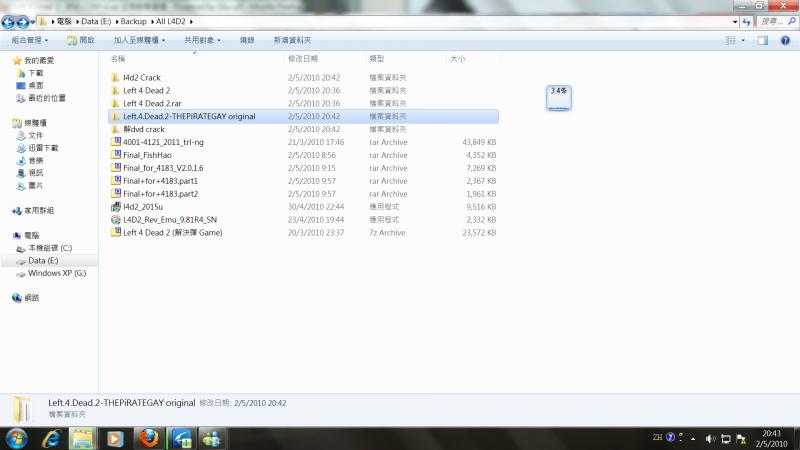Viewport: 800px width, 450px height.
Task: Refresh the folder view in address bar
Action: point(746,22)
